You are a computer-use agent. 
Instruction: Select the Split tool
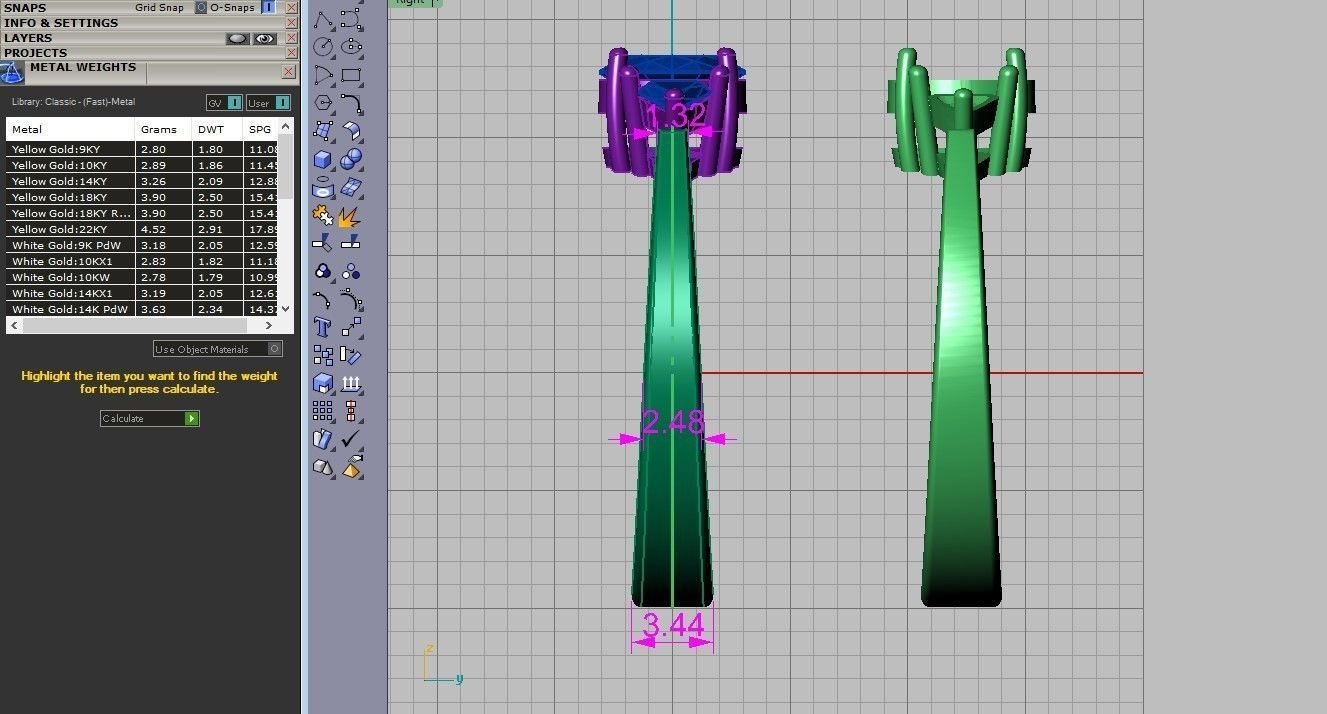(351, 243)
